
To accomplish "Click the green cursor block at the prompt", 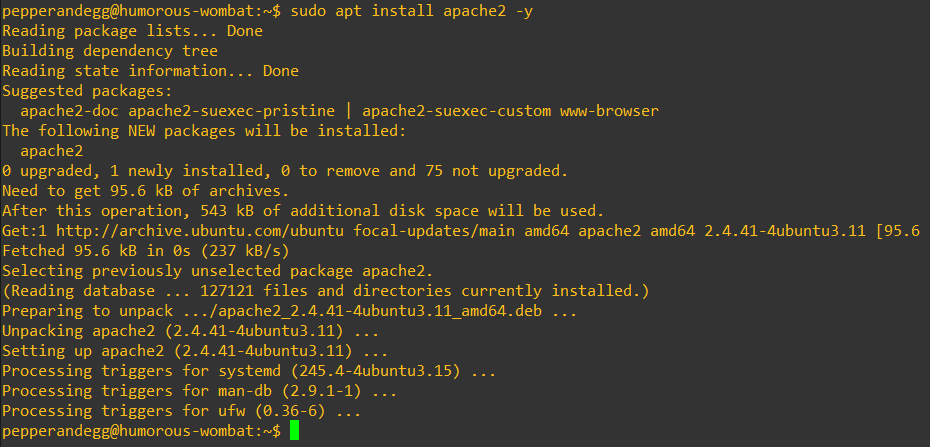I will (x=294, y=430).
